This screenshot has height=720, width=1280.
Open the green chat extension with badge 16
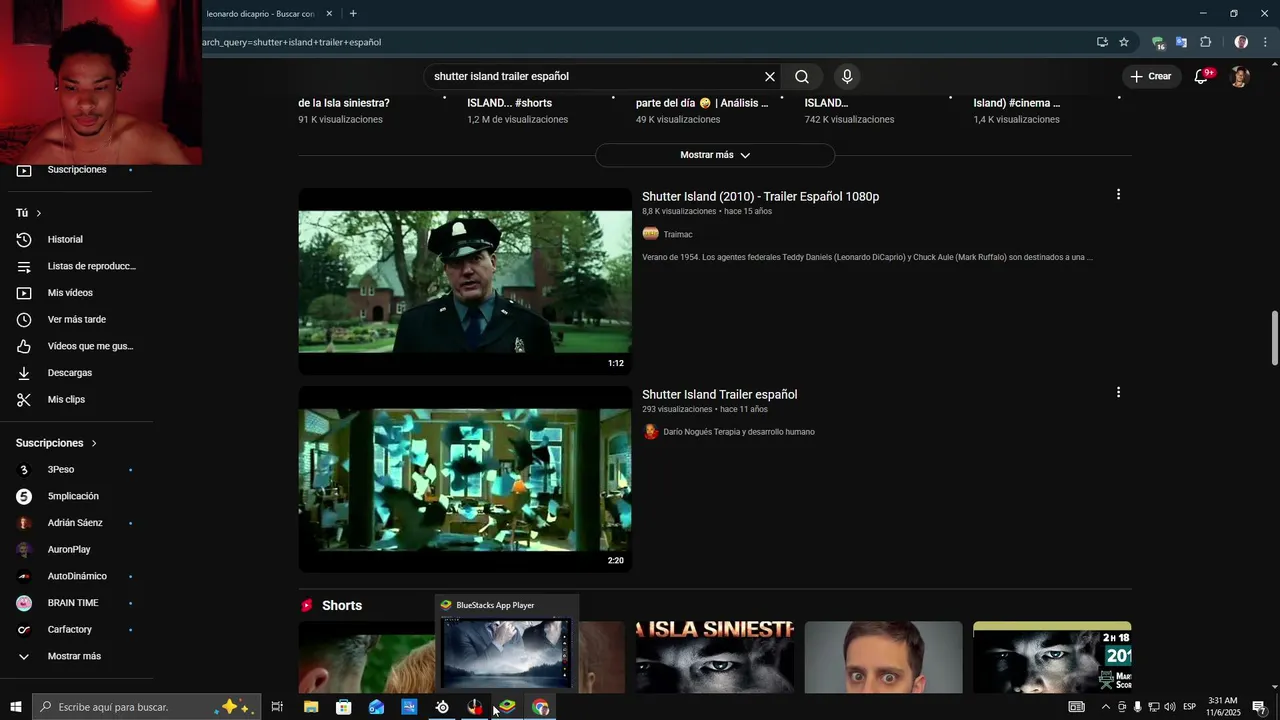pos(1158,42)
